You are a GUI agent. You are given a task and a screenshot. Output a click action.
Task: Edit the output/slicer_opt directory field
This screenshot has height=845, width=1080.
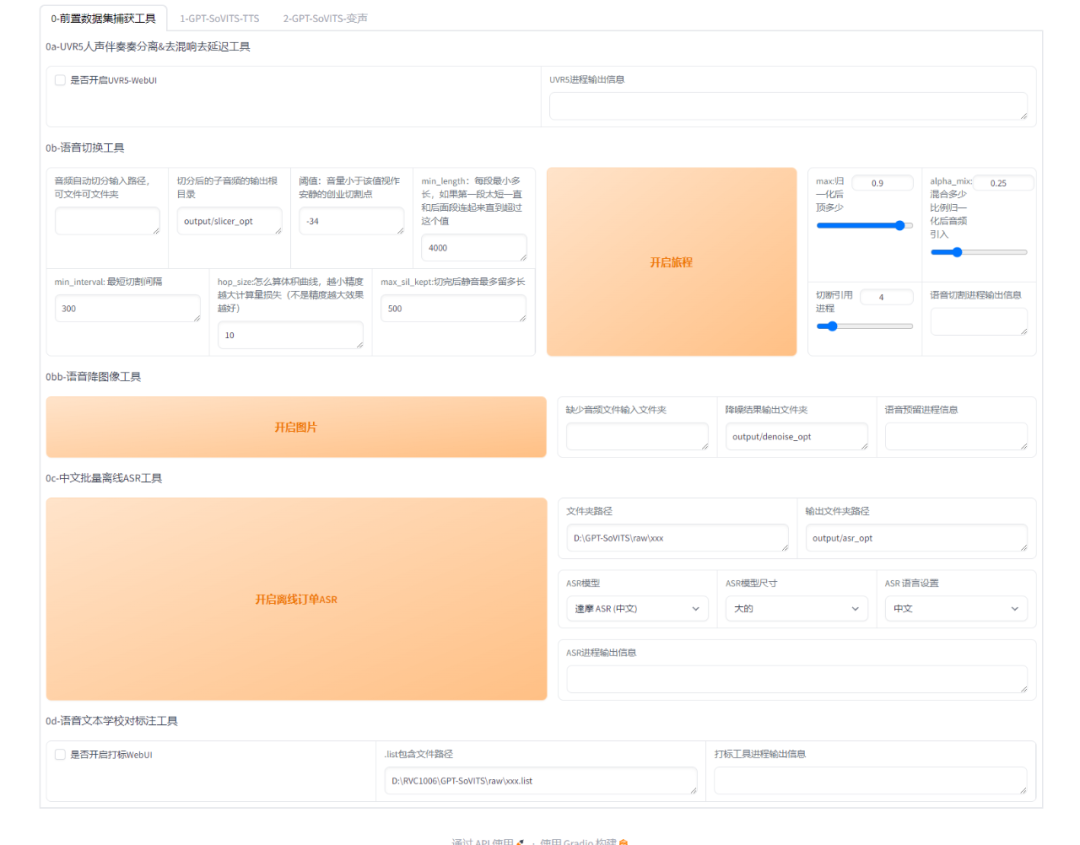(229, 221)
